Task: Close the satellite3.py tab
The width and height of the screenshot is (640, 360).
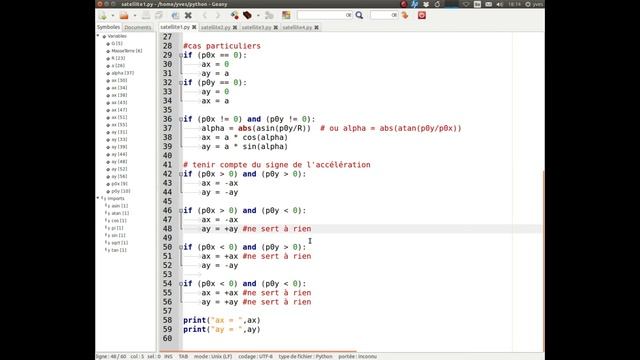Action: coord(276,27)
